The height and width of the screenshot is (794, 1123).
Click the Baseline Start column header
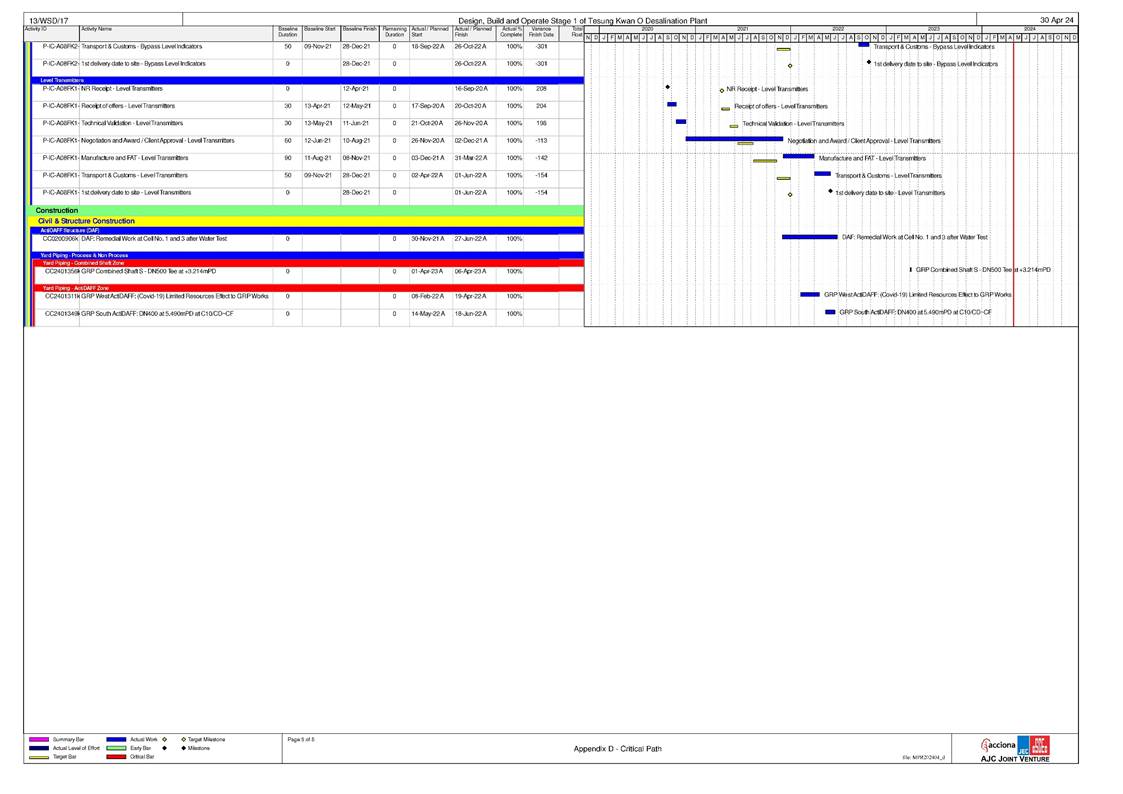320,30
